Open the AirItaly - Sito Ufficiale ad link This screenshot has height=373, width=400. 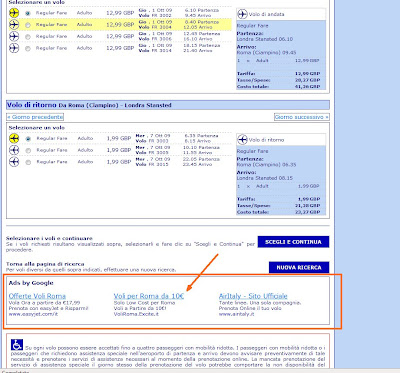pyautogui.click(x=253, y=296)
